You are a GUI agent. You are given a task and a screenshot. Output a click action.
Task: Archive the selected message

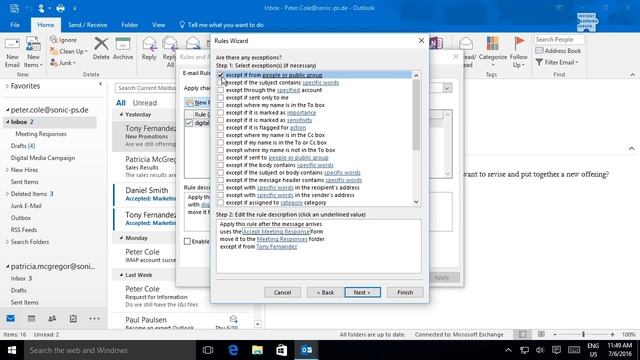click(x=123, y=49)
